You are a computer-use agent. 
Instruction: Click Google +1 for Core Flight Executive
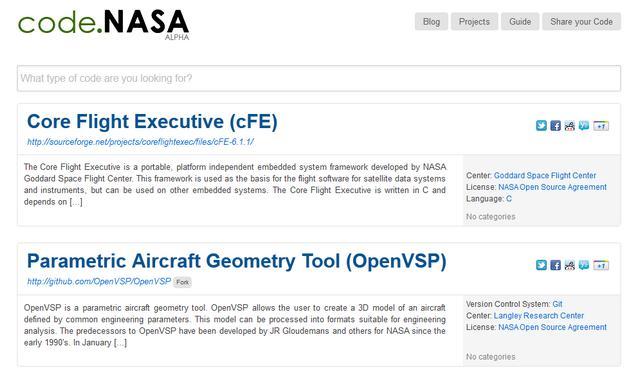(x=601, y=126)
